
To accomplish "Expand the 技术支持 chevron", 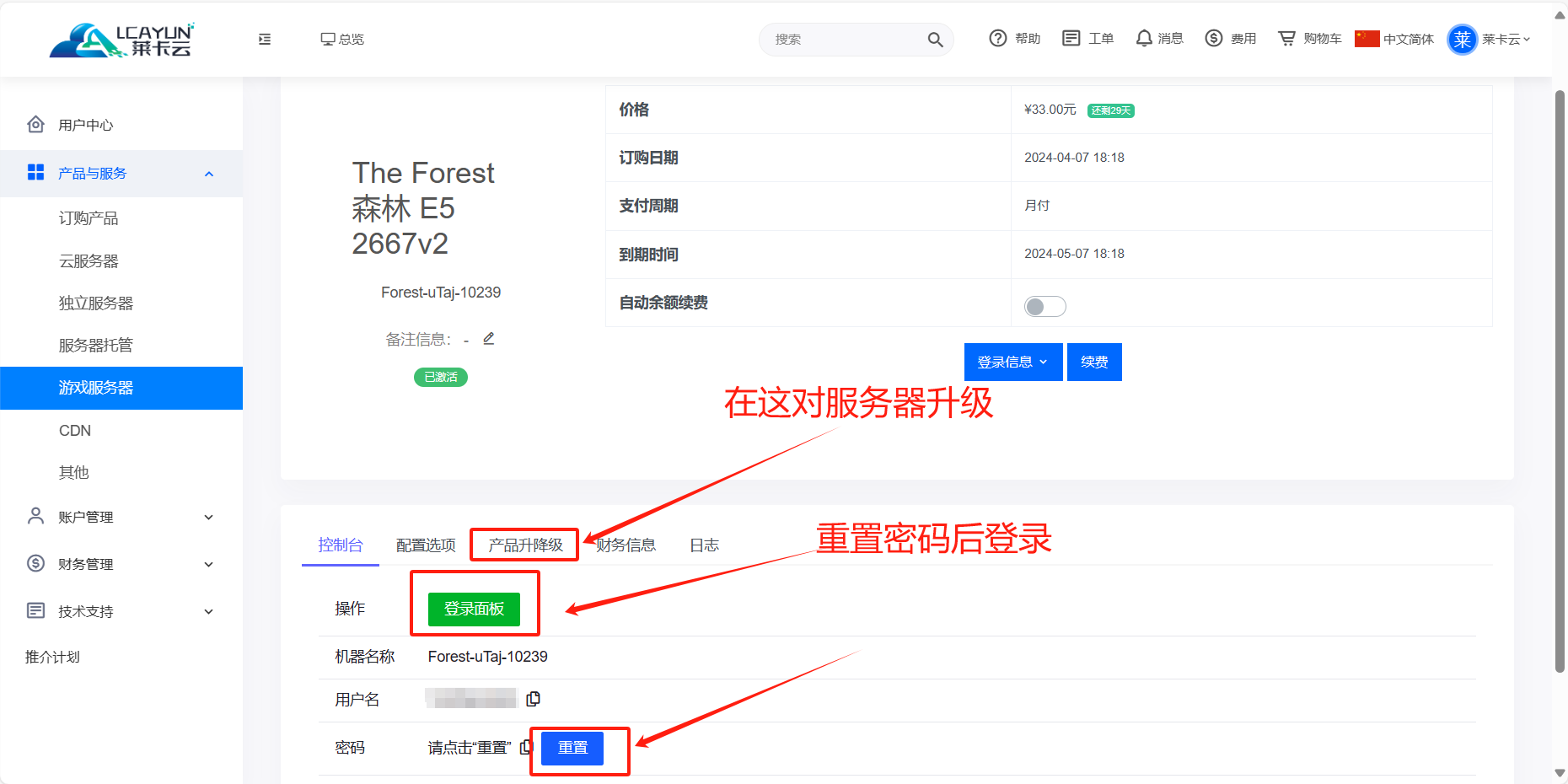I will click(x=209, y=612).
